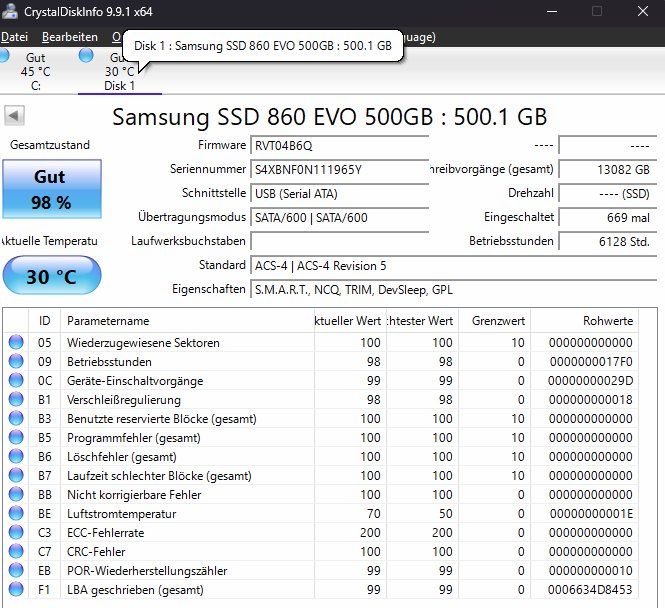This screenshot has height=608, width=665.
Task: Click the CrystalDiskInfo app icon in title bar
Action: pyautogui.click(x=9, y=11)
